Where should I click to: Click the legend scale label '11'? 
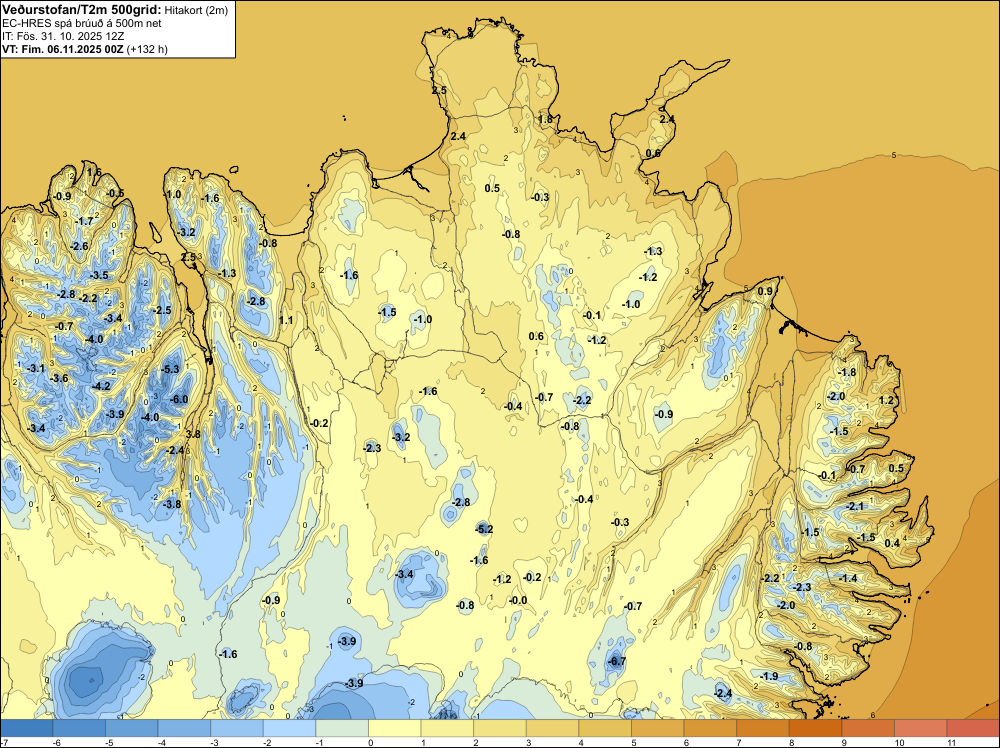coord(951,743)
